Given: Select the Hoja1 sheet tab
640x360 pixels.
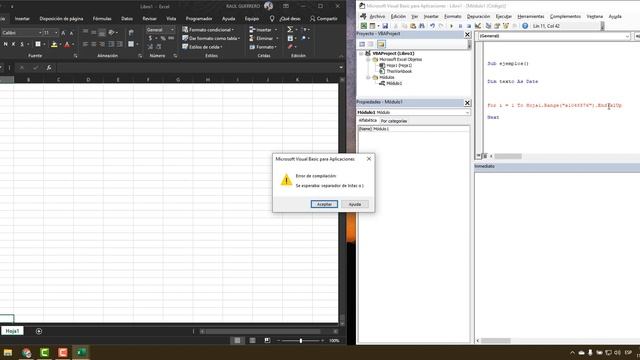Looking at the screenshot, I should pyautogui.click(x=12, y=331).
